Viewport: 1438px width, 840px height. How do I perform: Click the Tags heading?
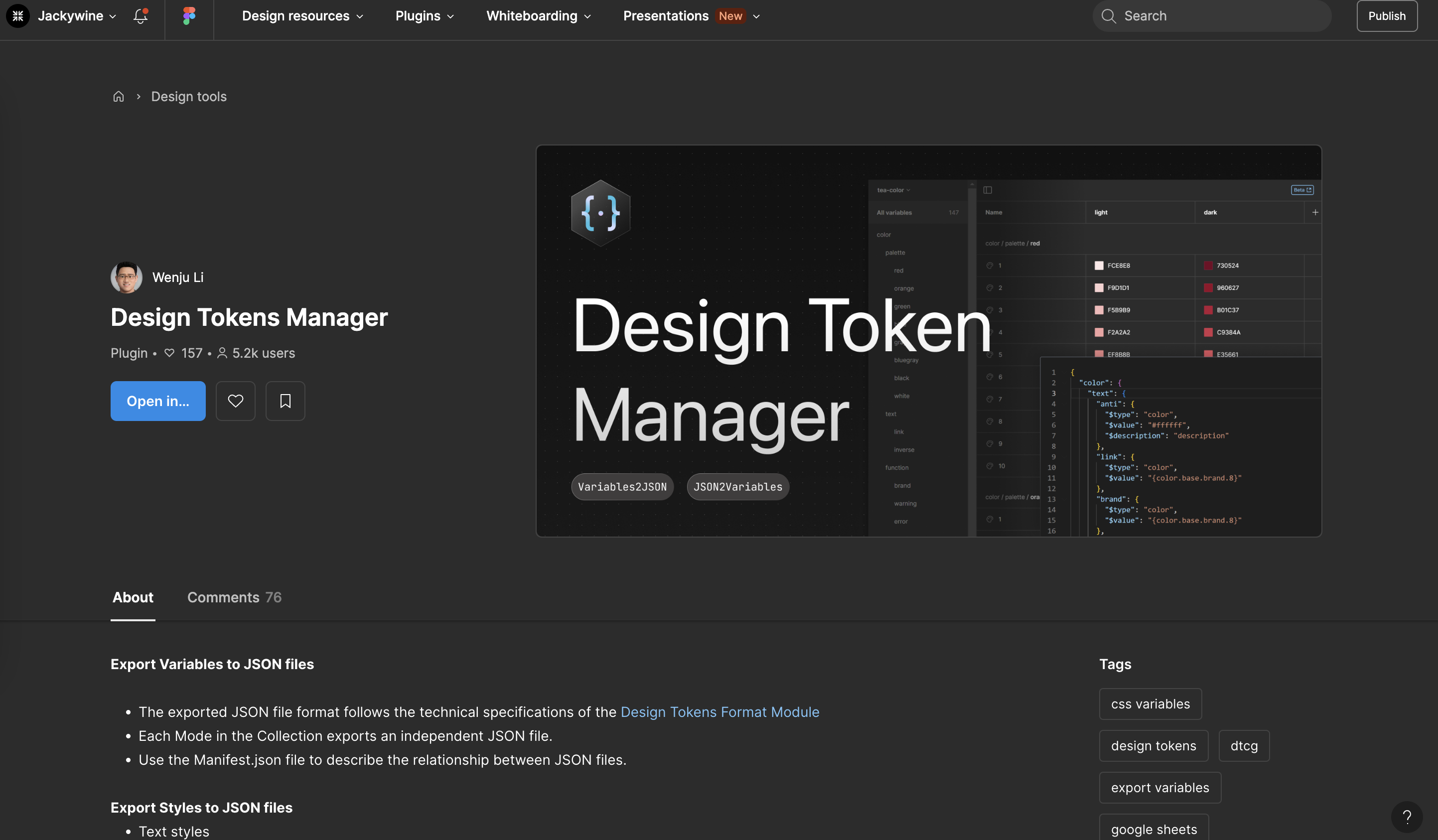(x=1115, y=664)
